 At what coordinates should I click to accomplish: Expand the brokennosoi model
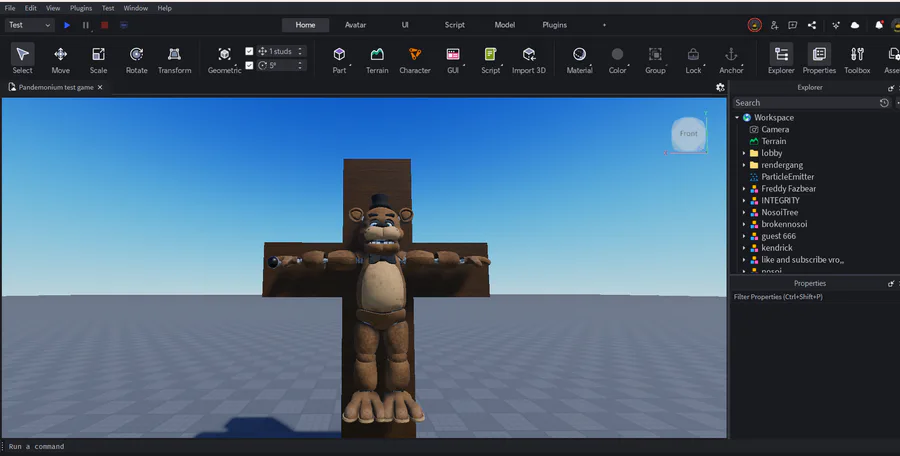coord(744,225)
